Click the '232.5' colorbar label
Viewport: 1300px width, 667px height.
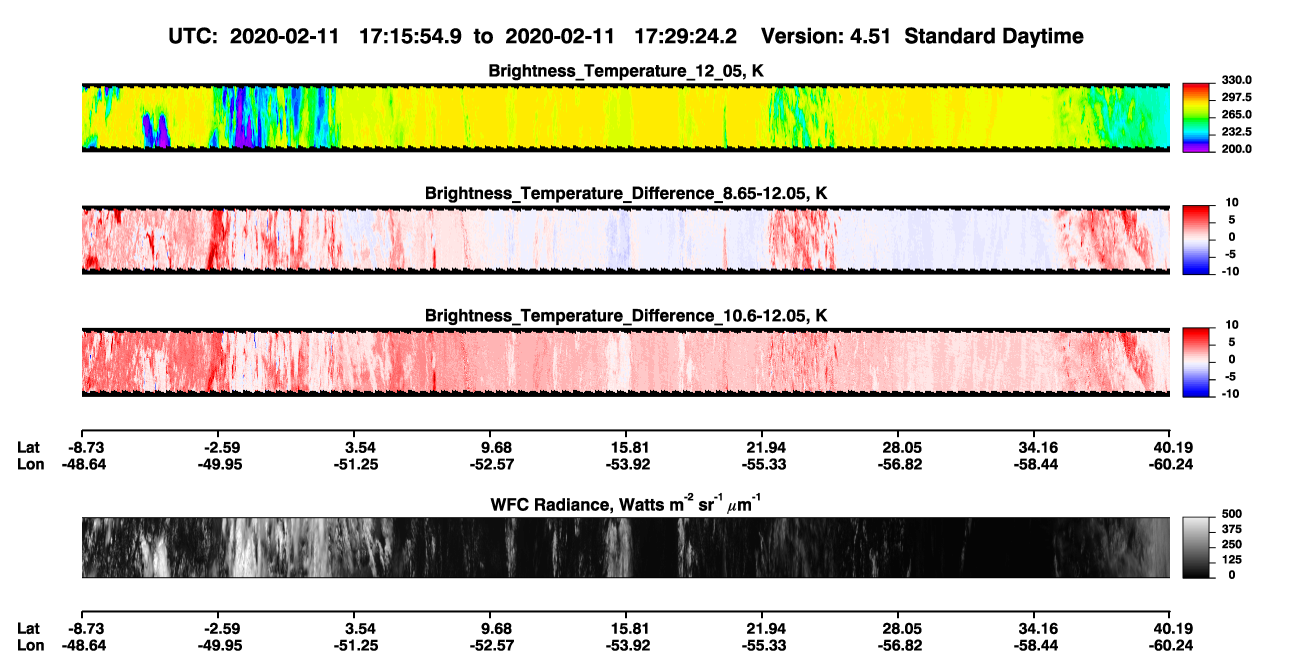(1237, 132)
